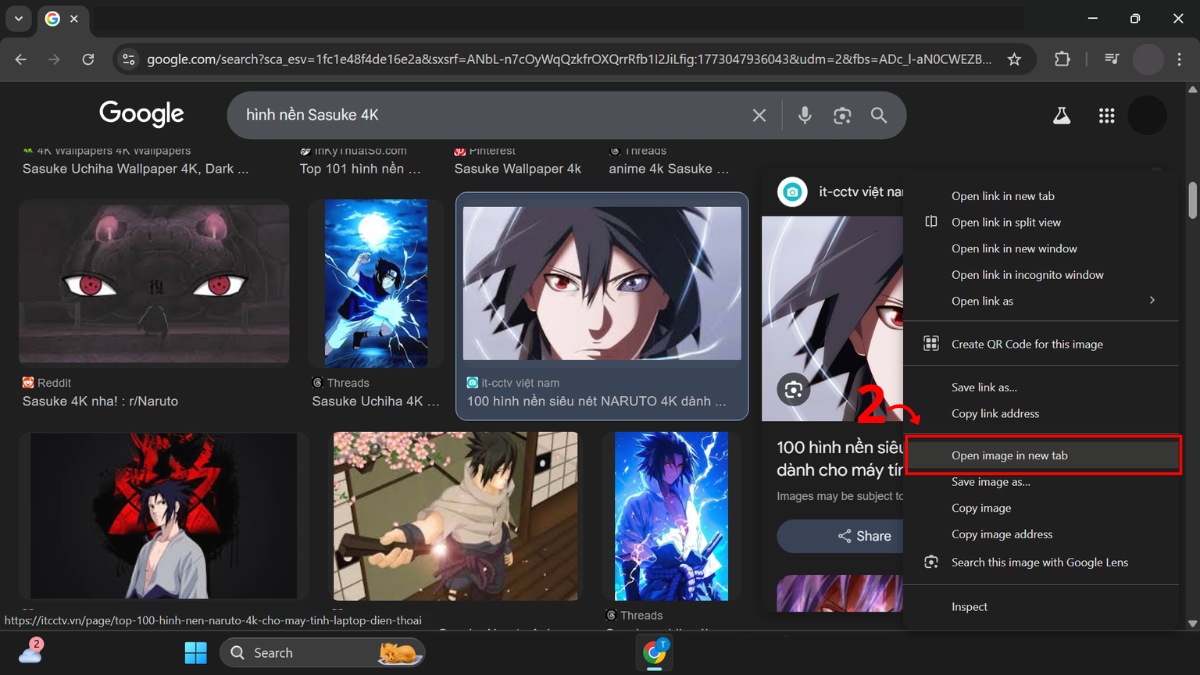Open Google Search Labs flask icon
Viewport: 1200px width, 675px height.
(x=1061, y=115)
